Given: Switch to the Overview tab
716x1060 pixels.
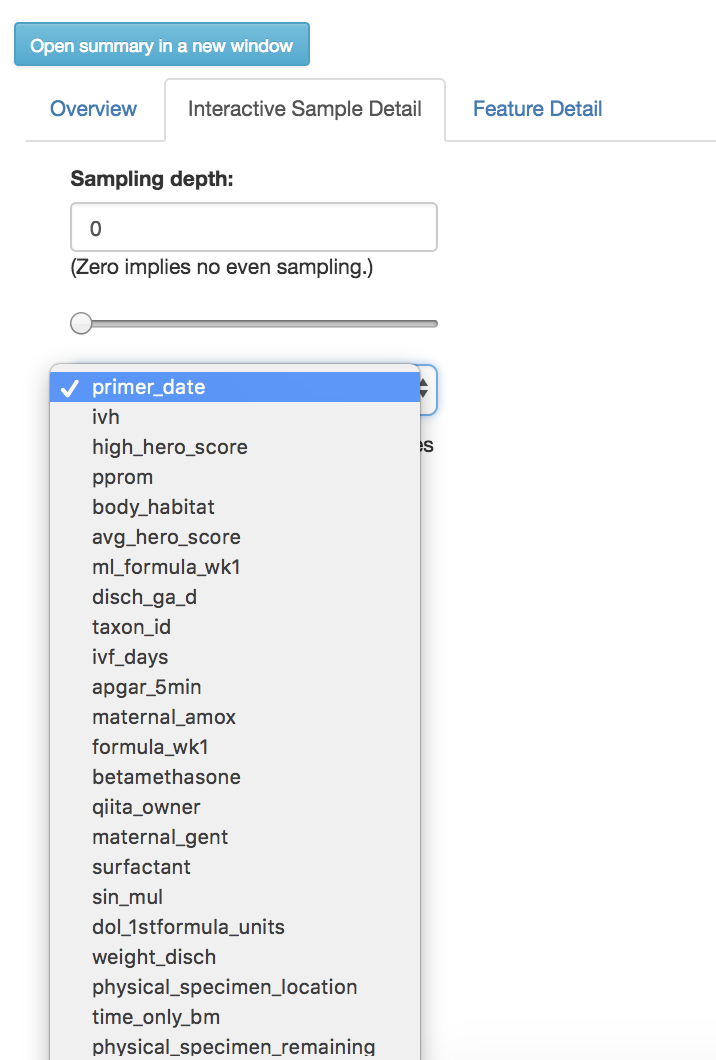Looking at the screenshot, I should (94, 109).
